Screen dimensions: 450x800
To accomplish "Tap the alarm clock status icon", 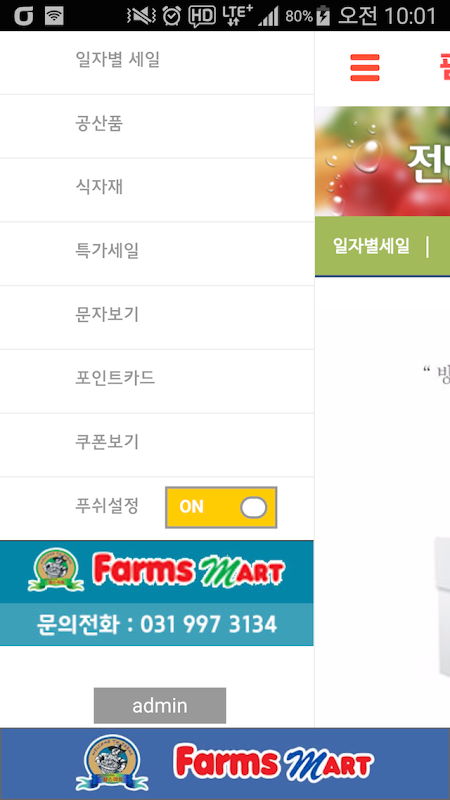I will coord(172,16).
